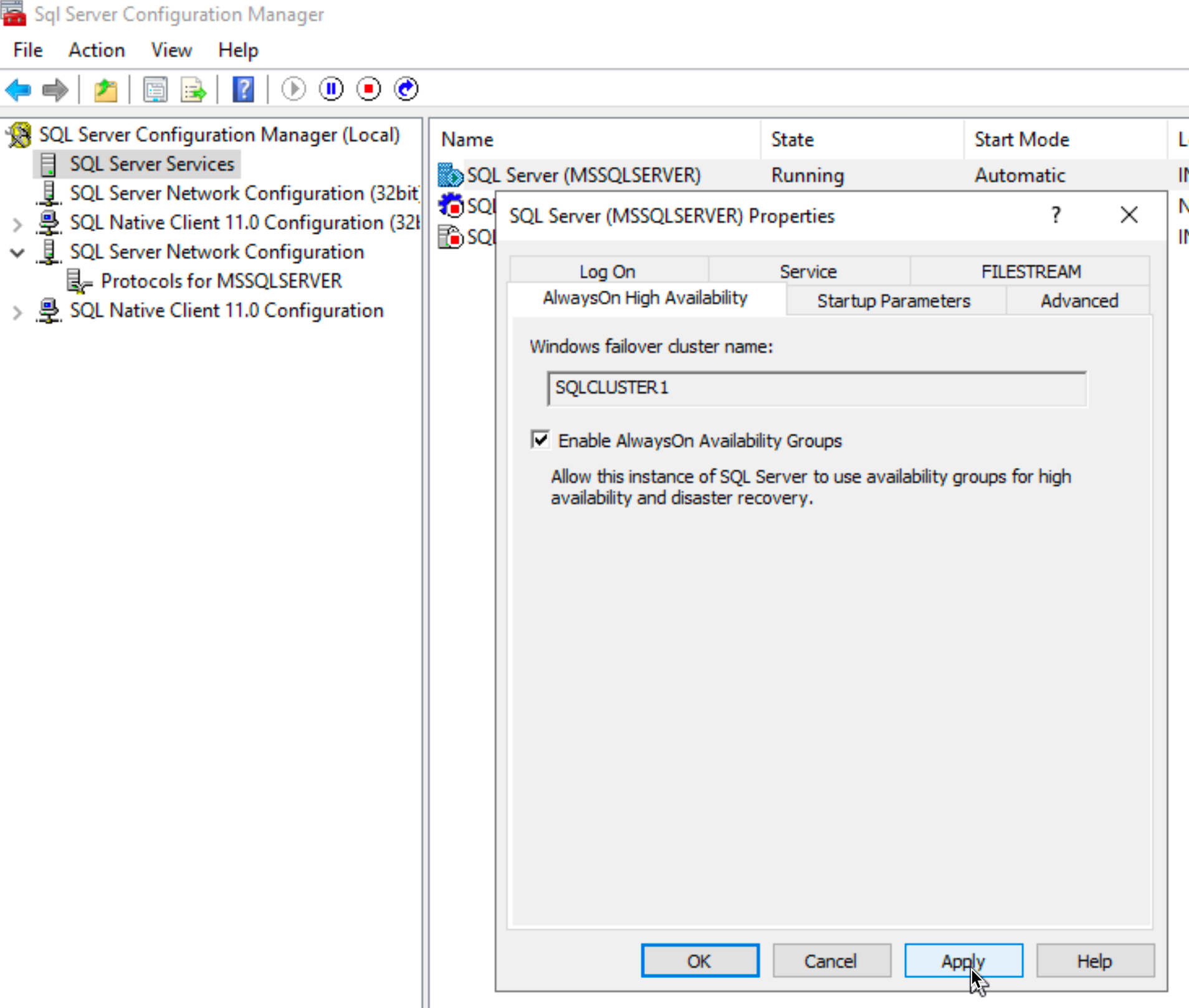
Task: Click the dialog question mark help button
Action: [x=1056, y=215]
